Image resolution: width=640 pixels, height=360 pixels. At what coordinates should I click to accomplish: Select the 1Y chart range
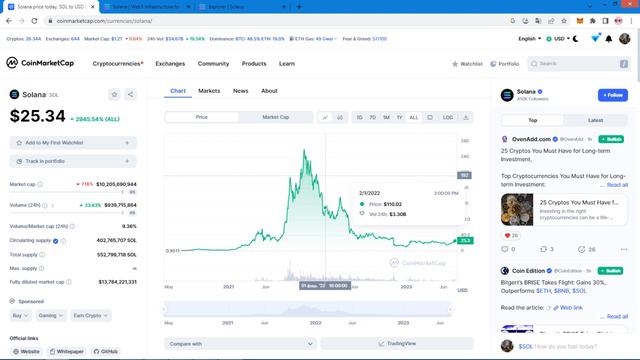(400, 118)
